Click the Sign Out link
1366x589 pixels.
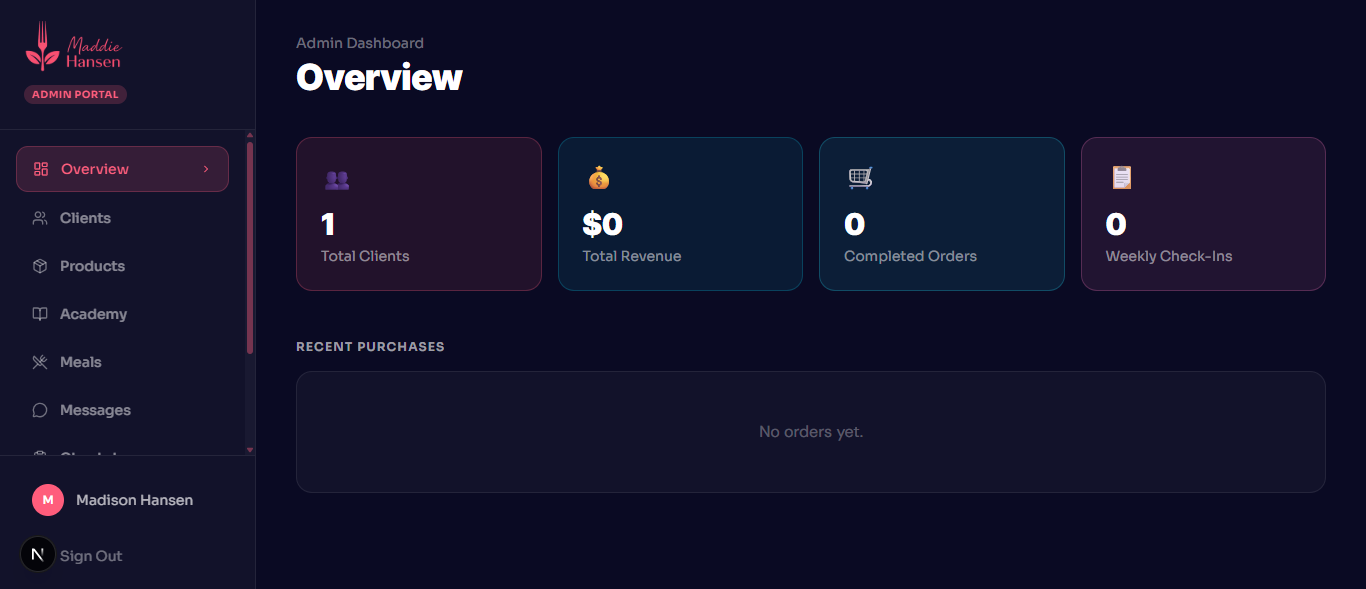click(x=91, y=556)
